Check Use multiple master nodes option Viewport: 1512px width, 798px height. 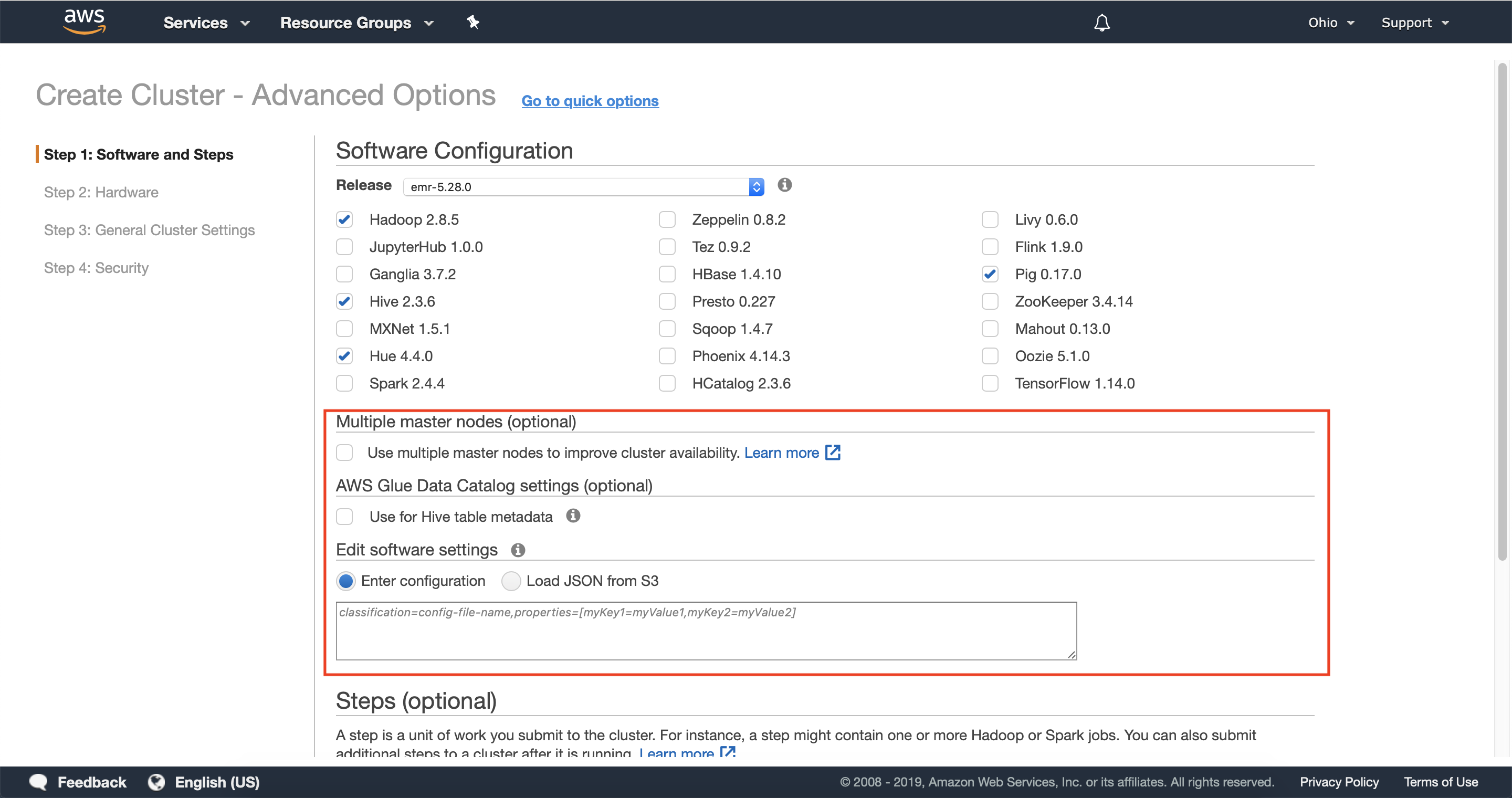pyautogui.click(x=344, y=453)
